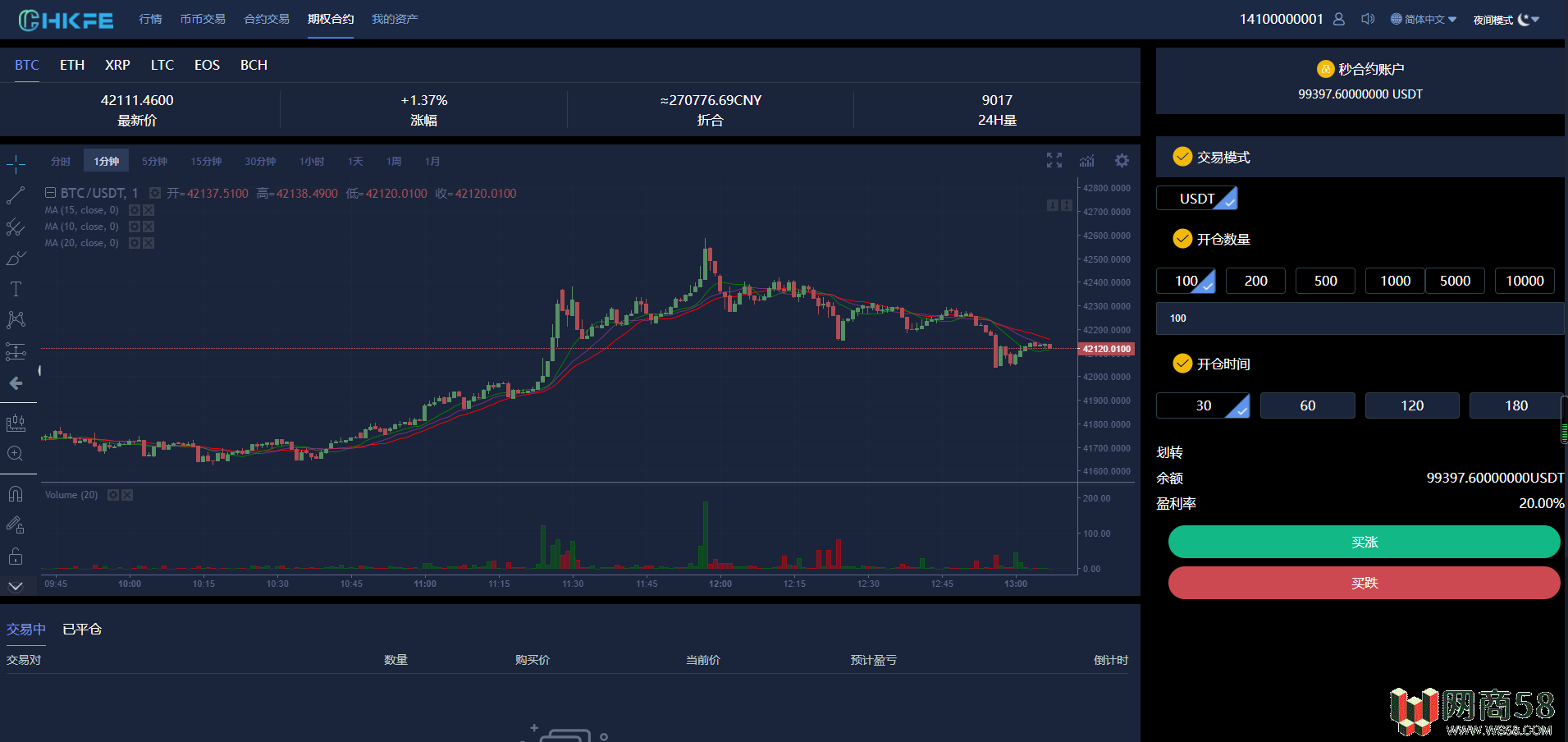The height and width of the screenshot is (742, 1568).
Task: Click the red 买跌 buy-down button
Action: pos(1364,583)
